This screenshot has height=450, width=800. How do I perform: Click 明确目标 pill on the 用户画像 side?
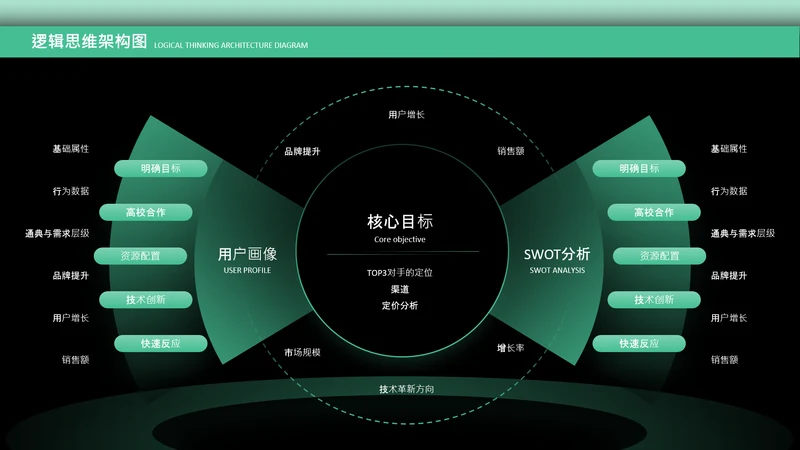(x=161, y=168)
